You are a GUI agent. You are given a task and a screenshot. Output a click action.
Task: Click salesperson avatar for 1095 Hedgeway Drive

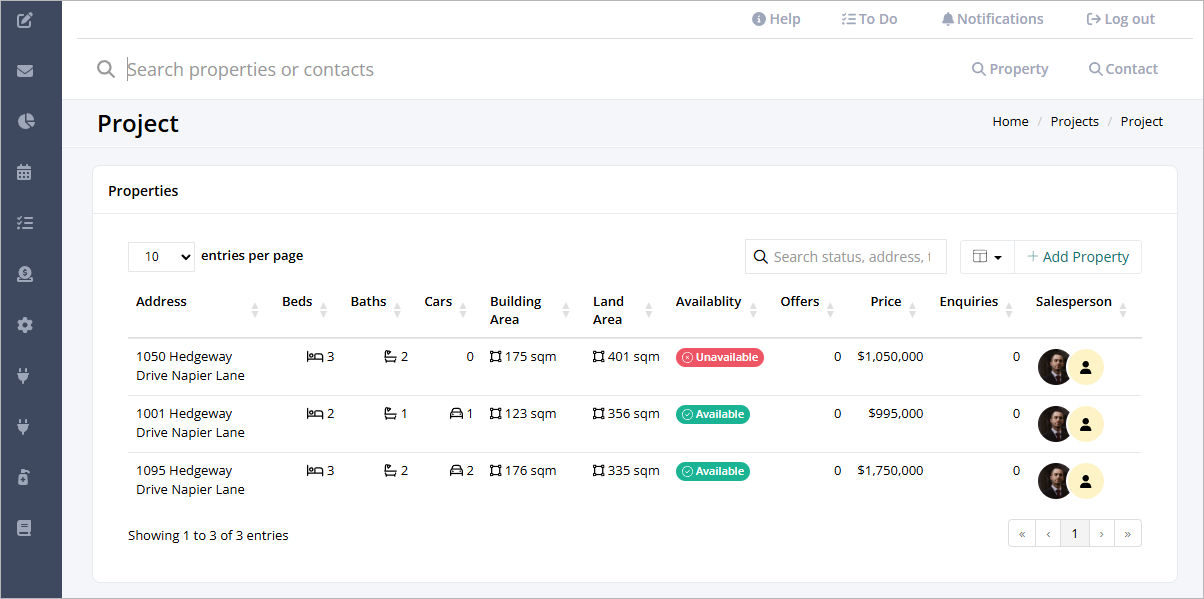(x=1055, y=481)
